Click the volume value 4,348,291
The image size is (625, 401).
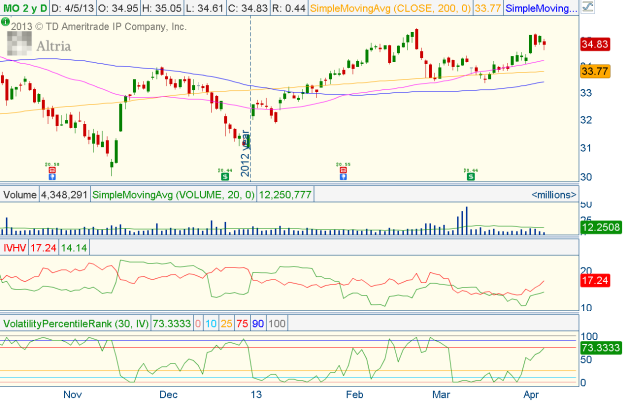pyautogui.click(x=64, y=195)
